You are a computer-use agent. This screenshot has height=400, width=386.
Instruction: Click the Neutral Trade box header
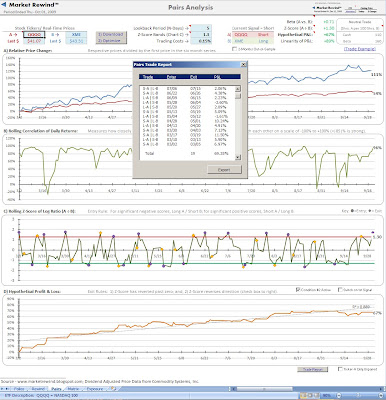[359, 22]
